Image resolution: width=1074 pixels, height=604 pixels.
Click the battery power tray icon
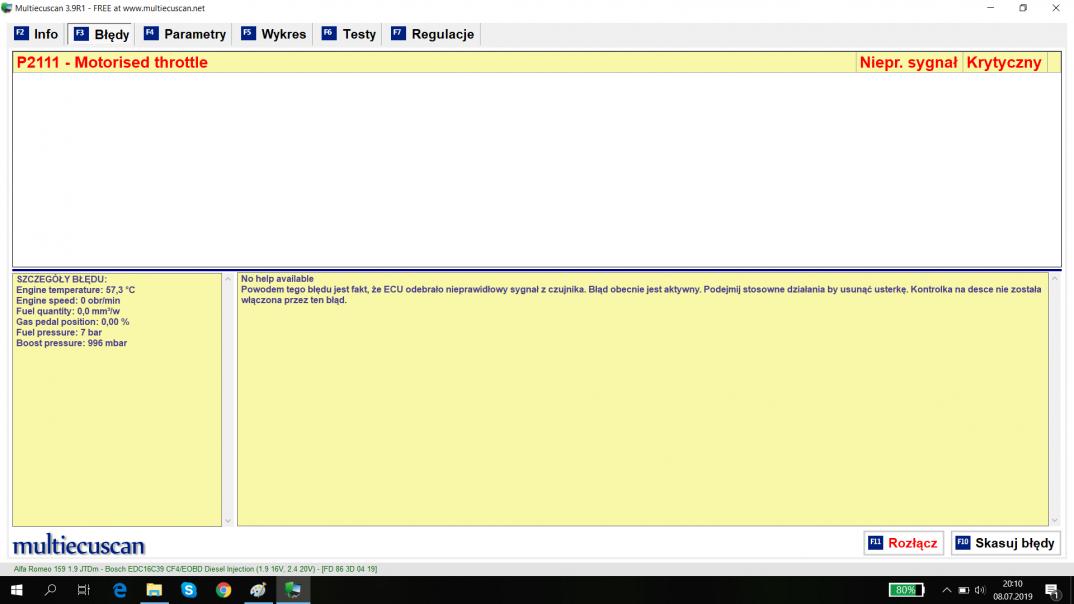coord(964,590)
